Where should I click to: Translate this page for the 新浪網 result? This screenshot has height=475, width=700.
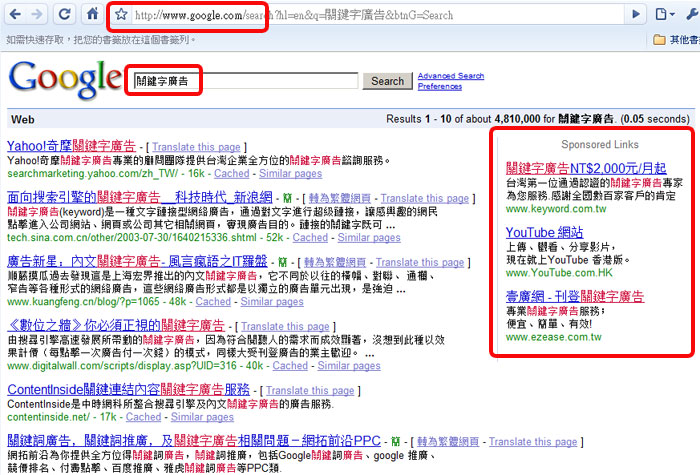pyautogui.click(x=425, y=198)
